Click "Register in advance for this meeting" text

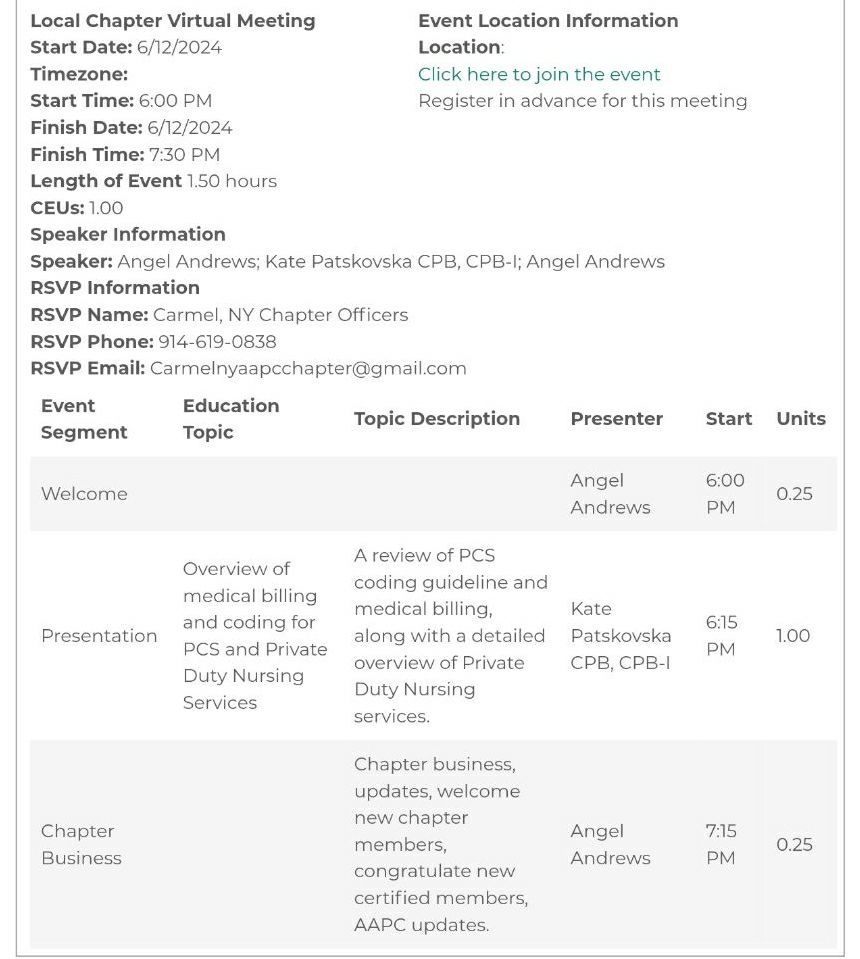click(x=582, y=101)
